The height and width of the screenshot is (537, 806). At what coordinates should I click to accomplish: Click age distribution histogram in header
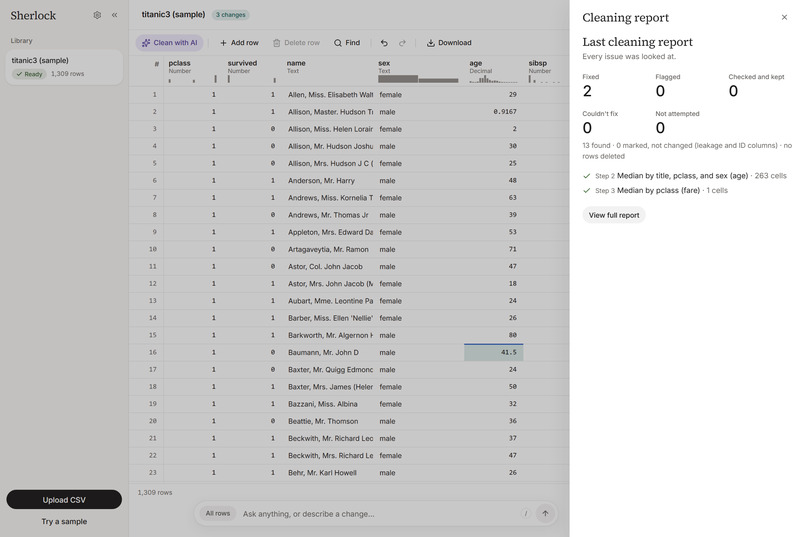(x=493, y=79)
